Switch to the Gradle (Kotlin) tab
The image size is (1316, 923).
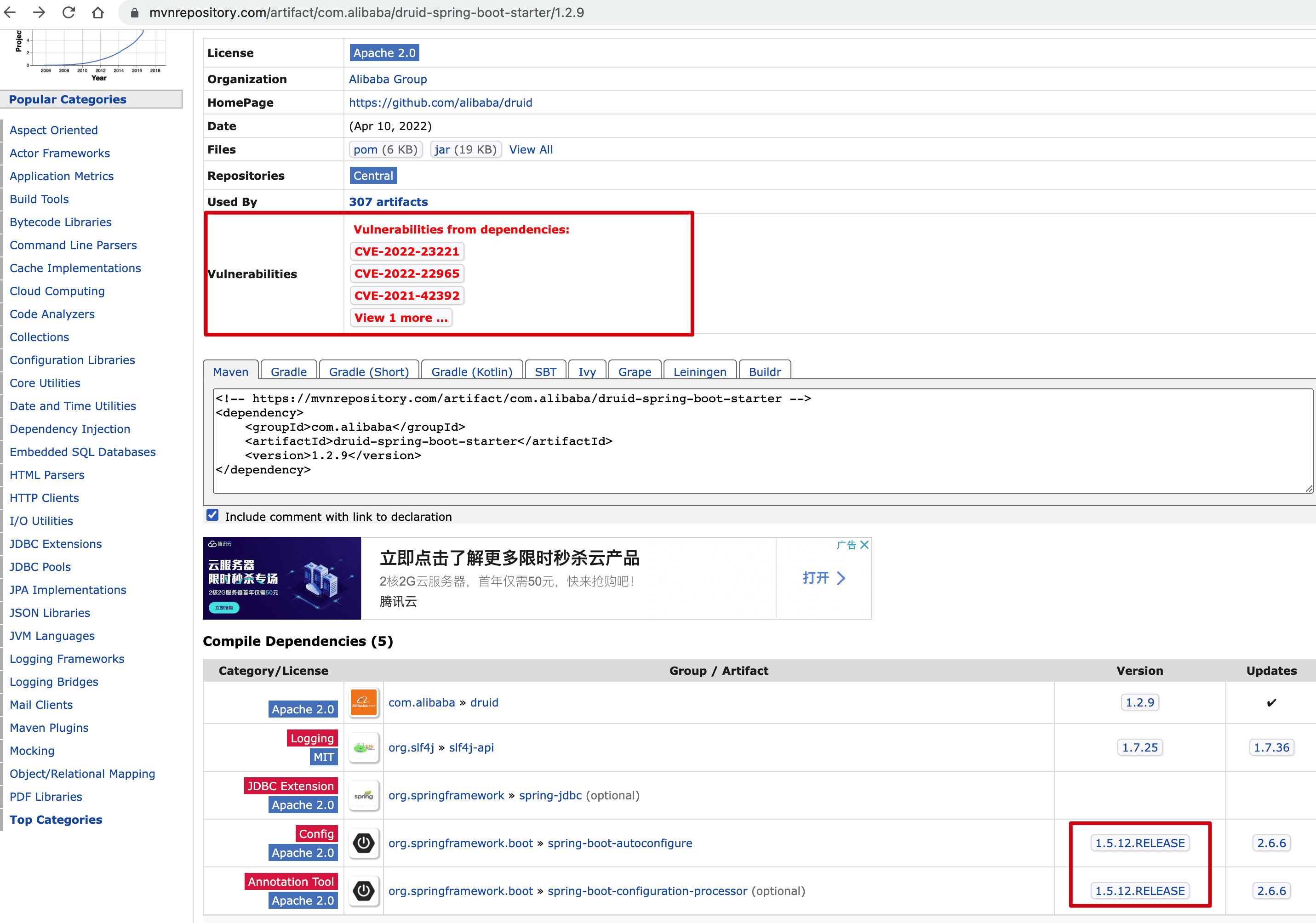471,371
